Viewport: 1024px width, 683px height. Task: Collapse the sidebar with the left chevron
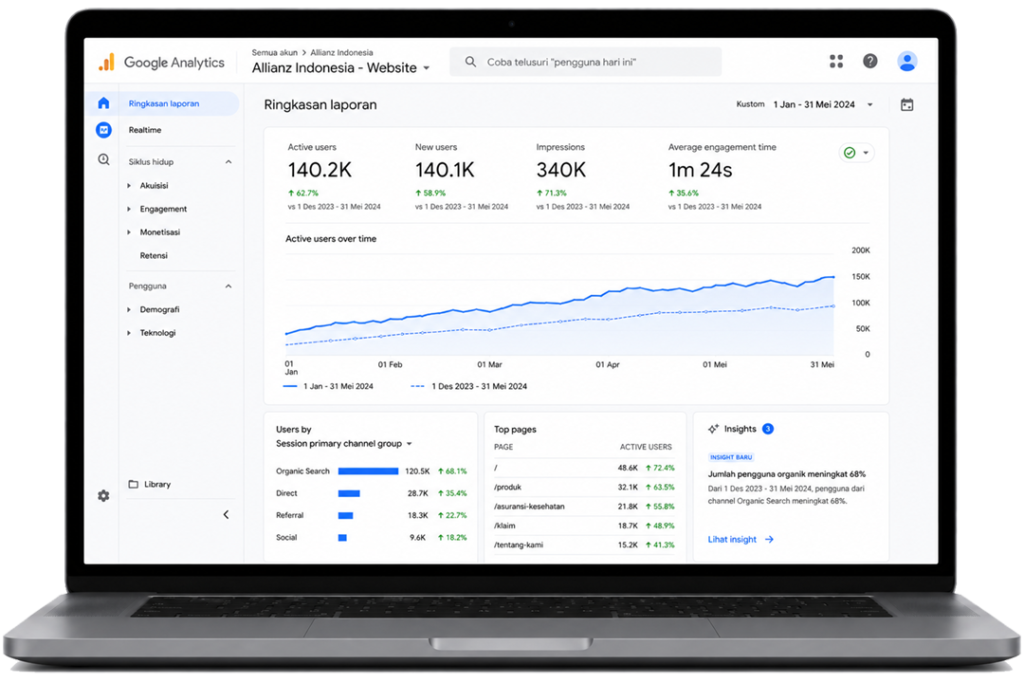[226, 515]
